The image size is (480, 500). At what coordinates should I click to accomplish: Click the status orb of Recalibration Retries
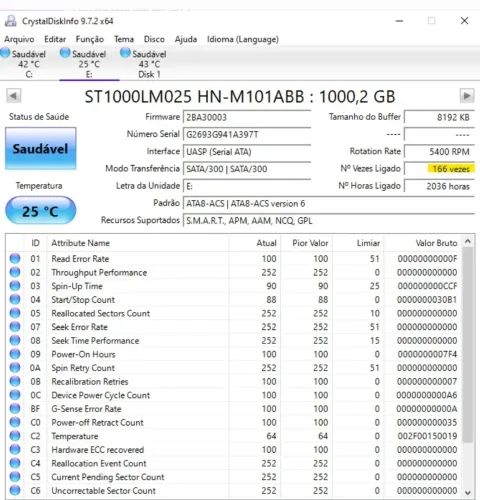click(15, 381)
